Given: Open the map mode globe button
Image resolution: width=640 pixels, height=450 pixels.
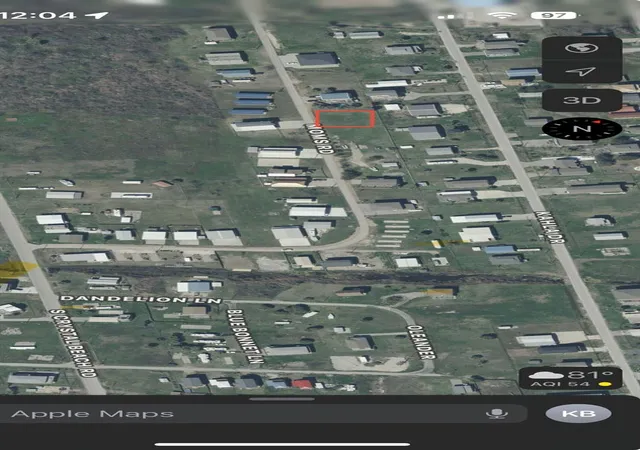Looking at the screenshot, I should click(582, 48).
